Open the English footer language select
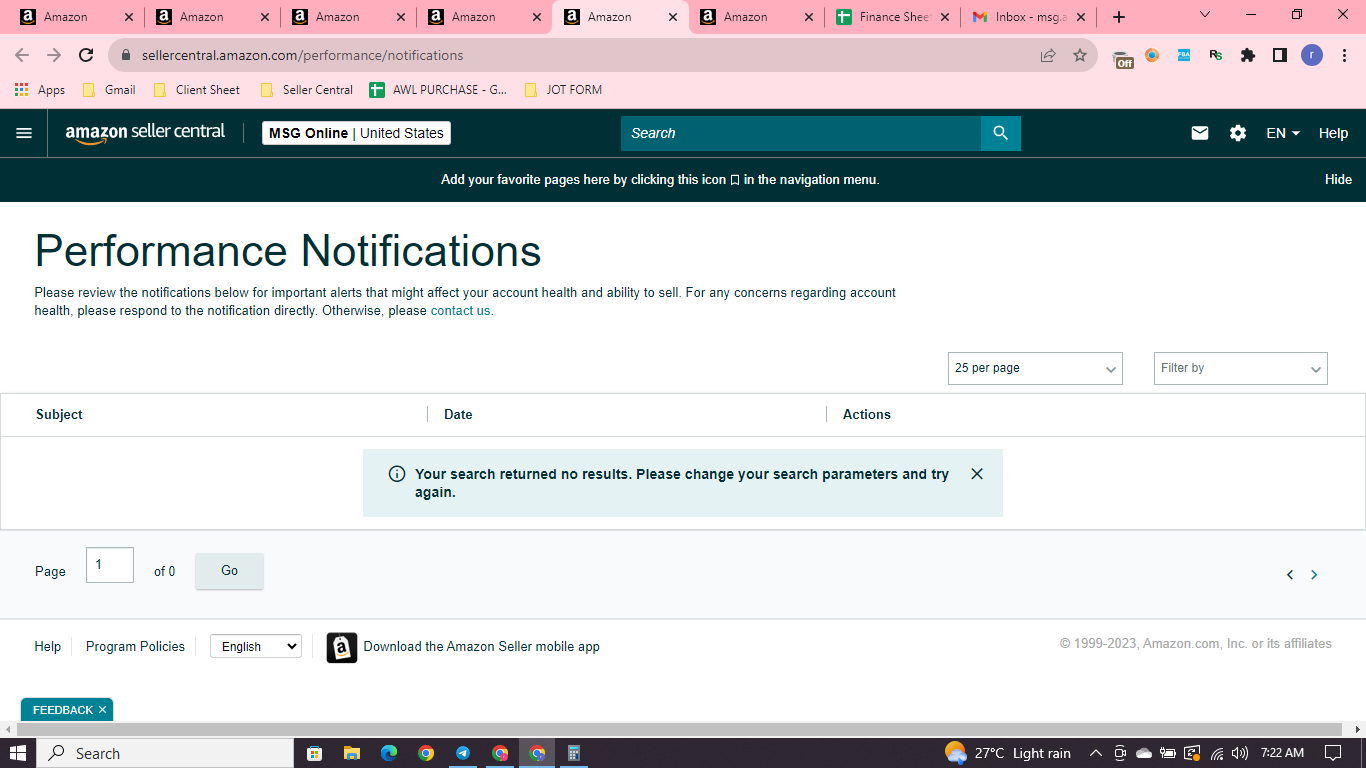 (256, 647)
